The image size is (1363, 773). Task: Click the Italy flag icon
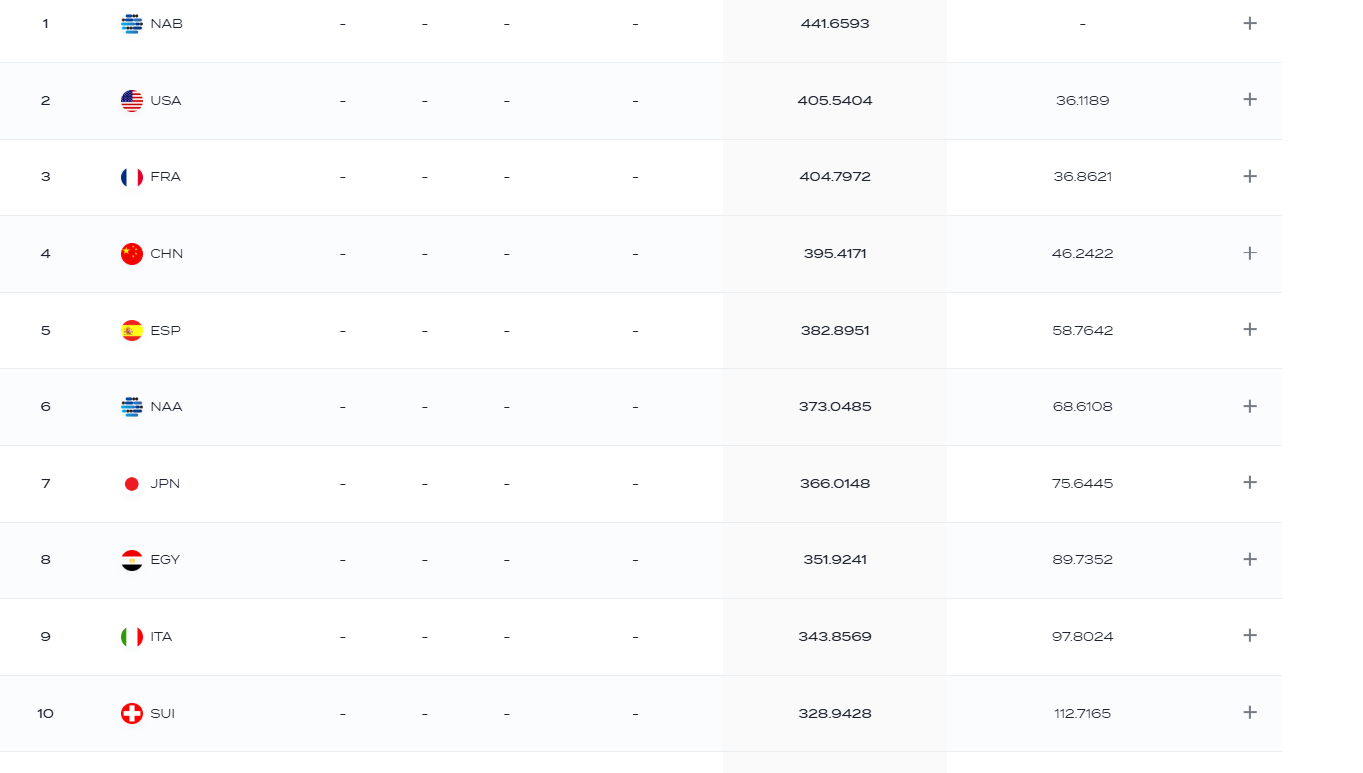pos(132,636)
